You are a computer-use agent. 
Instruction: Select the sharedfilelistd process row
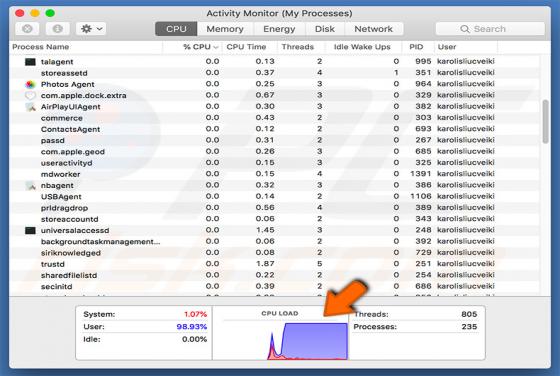coord(274,275)
